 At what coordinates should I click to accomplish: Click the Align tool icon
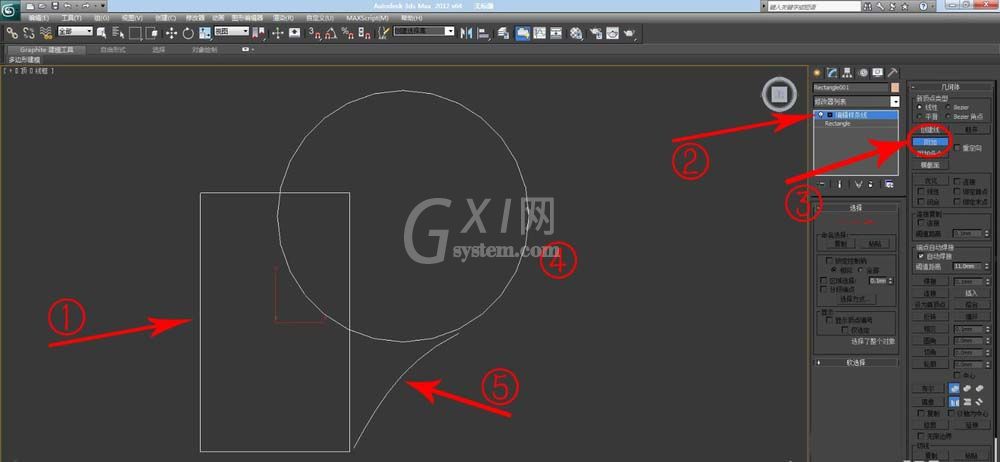click(484, 33)
